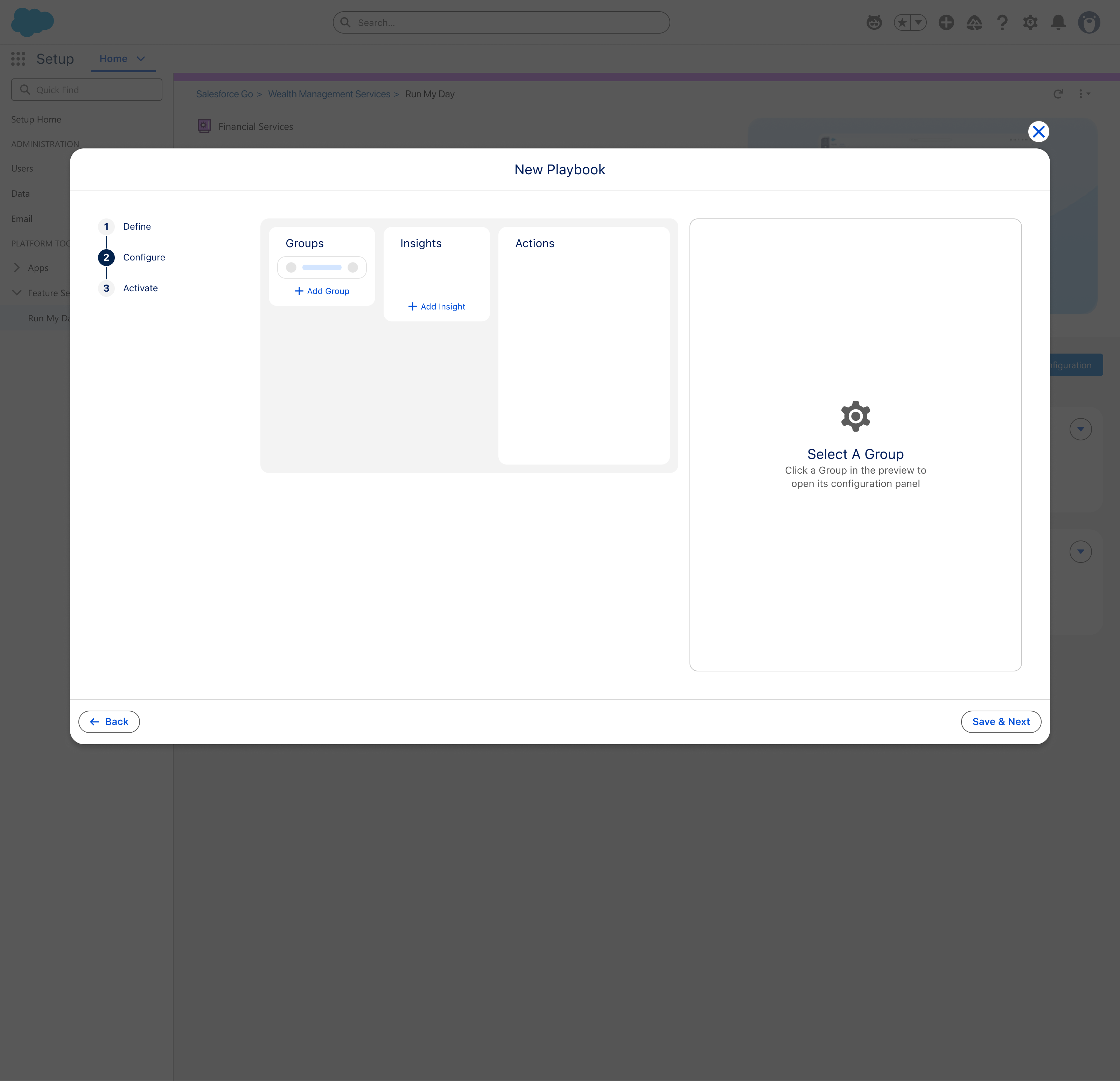The image size is (1120, 1081).
Task: Click the plus icon beside Add Group
Action: pyautogui.click(x=299, y=291)
